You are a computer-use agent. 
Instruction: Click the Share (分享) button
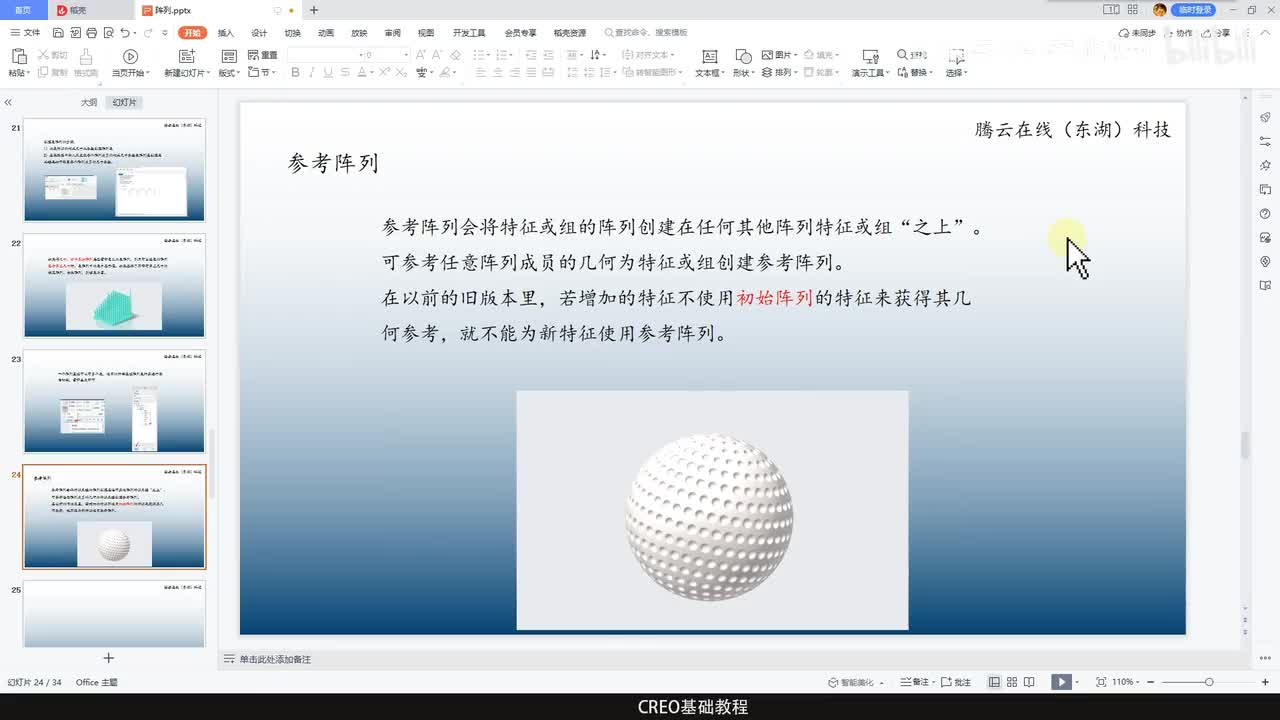tap(1218, 33)
